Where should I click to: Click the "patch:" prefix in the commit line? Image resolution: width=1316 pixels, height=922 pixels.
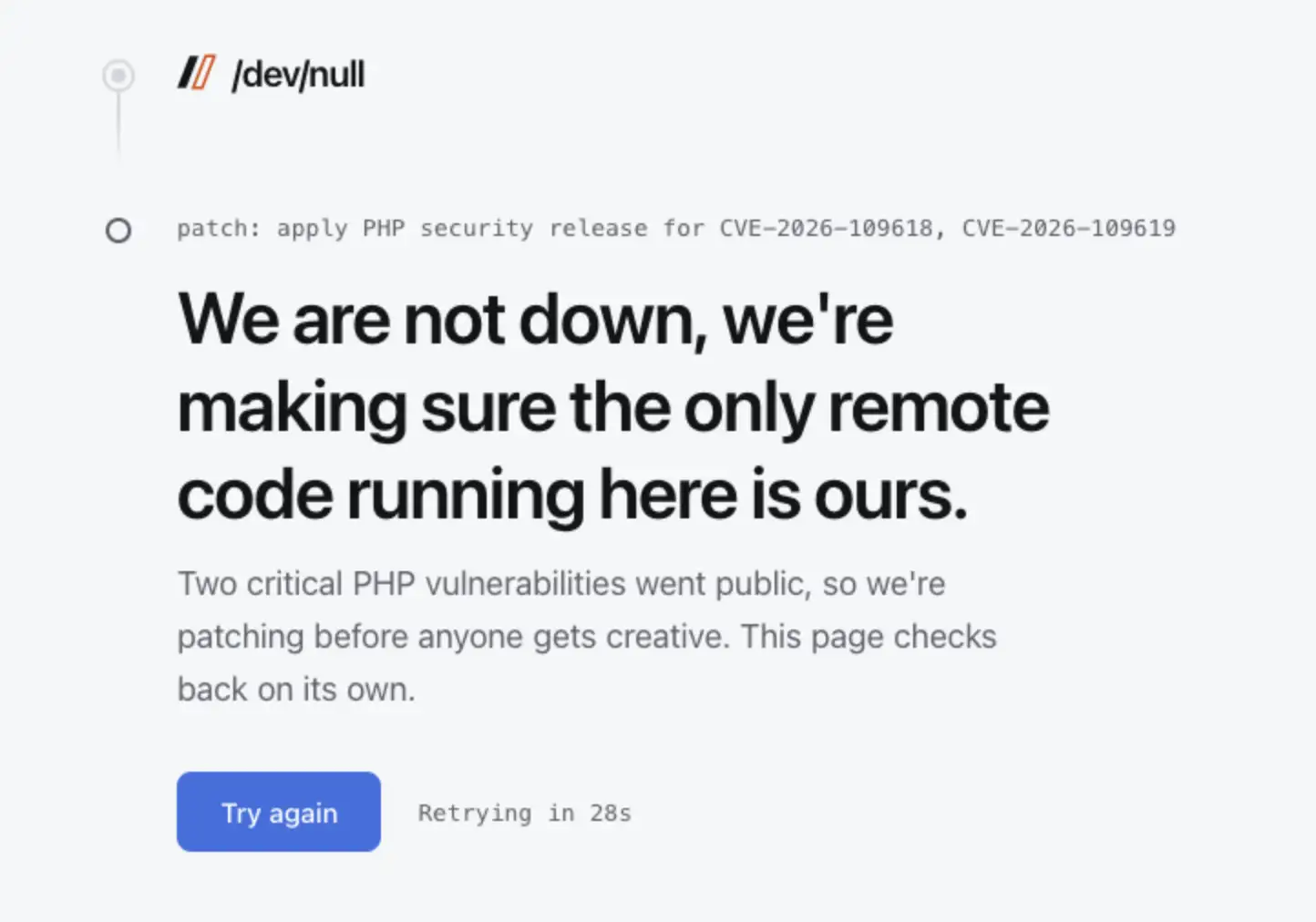(219, 228)
